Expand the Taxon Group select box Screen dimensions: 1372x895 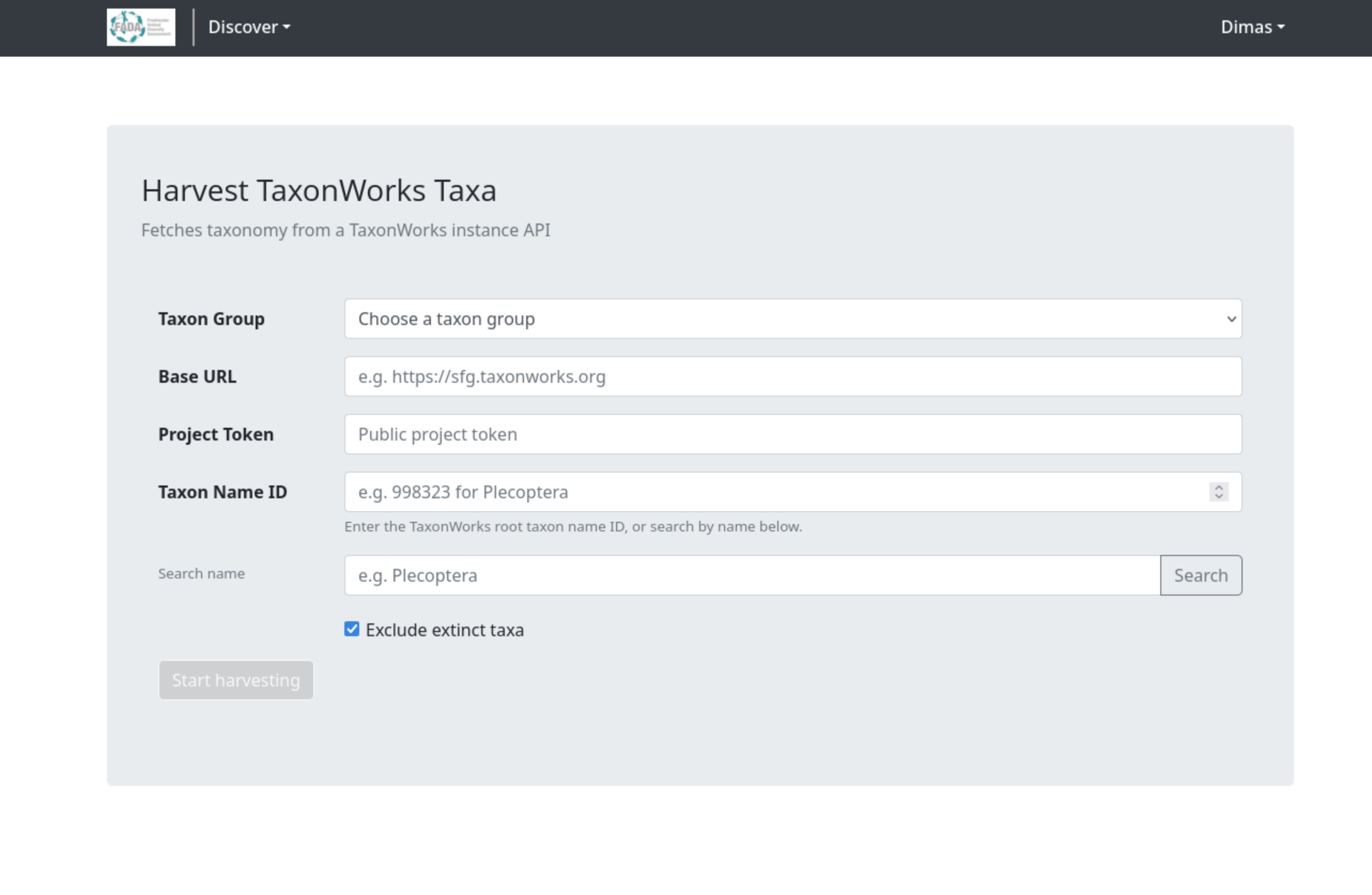(x=792, y=319)
